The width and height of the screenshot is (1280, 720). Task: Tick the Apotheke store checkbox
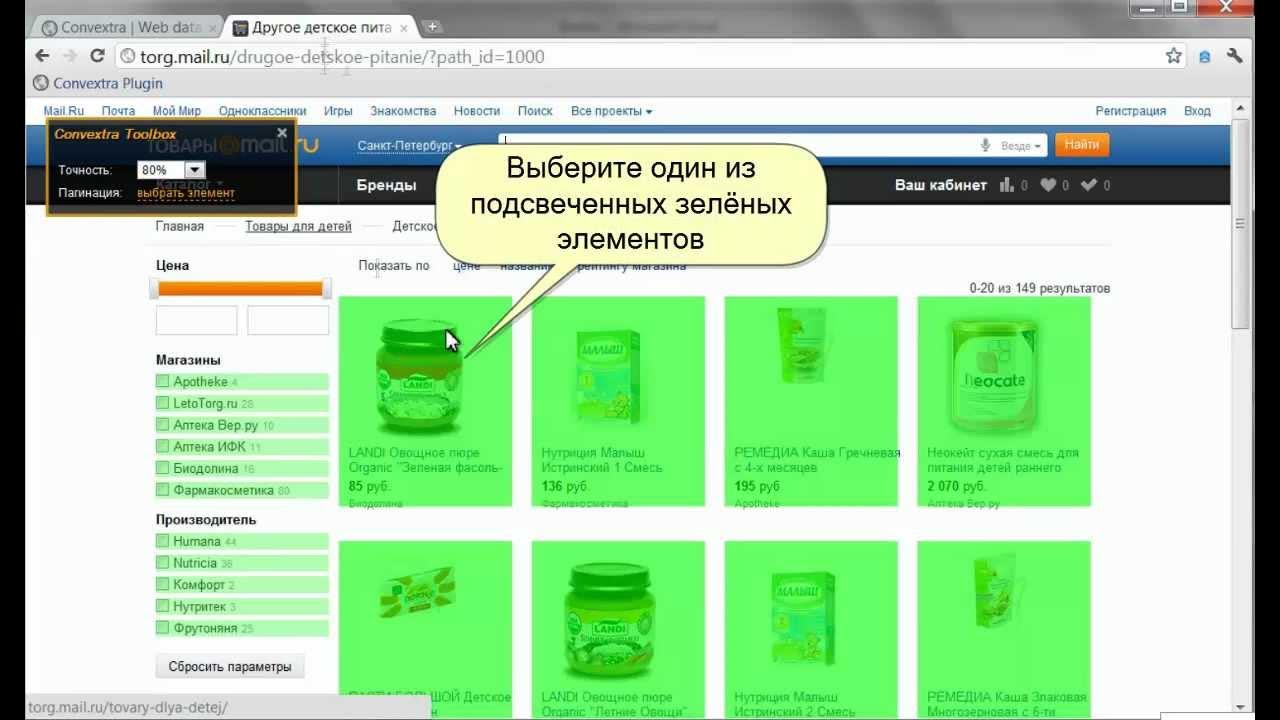pos(163,381)
